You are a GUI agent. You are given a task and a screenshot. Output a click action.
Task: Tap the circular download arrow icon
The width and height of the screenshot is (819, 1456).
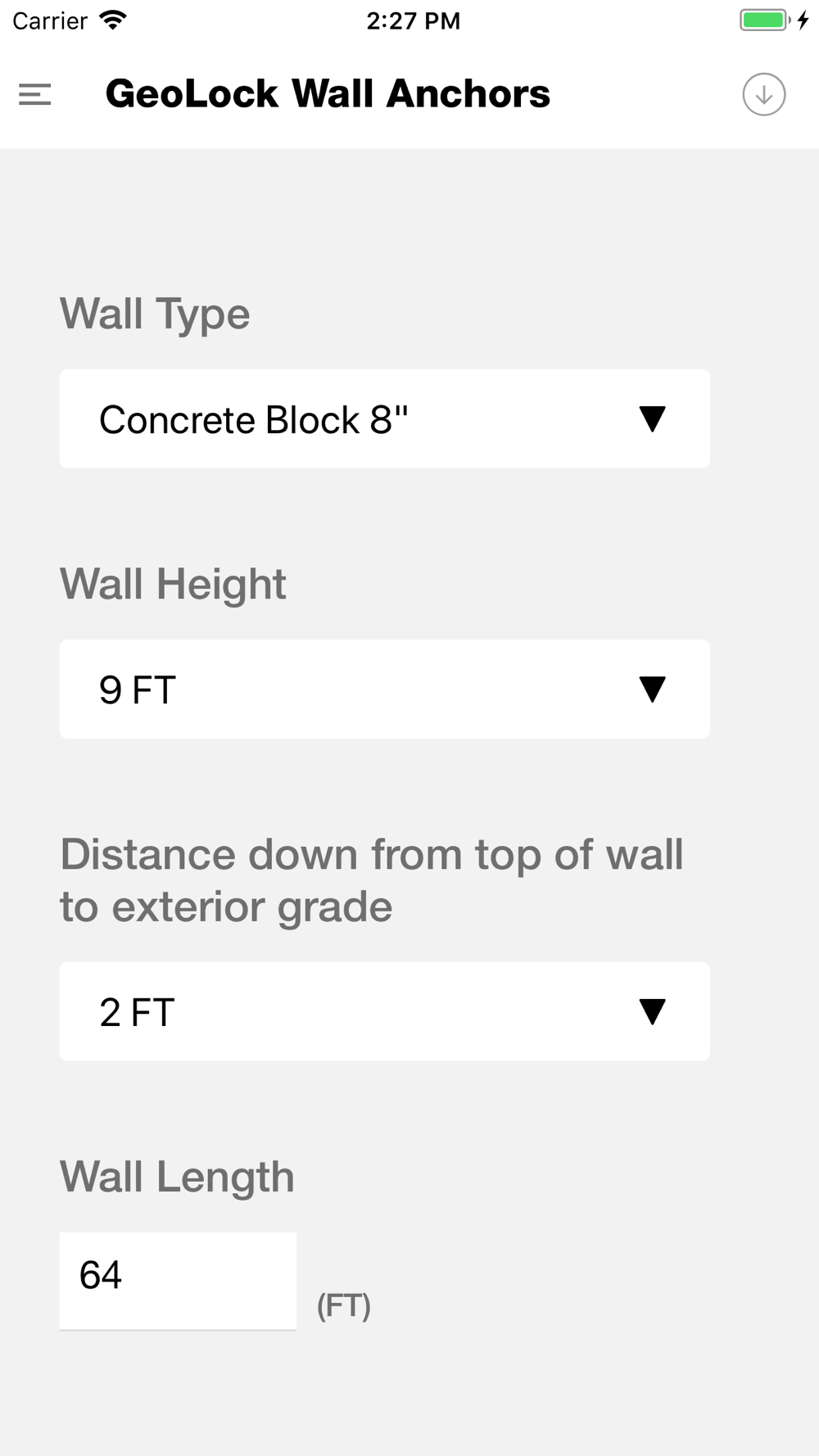pos(763,94)
